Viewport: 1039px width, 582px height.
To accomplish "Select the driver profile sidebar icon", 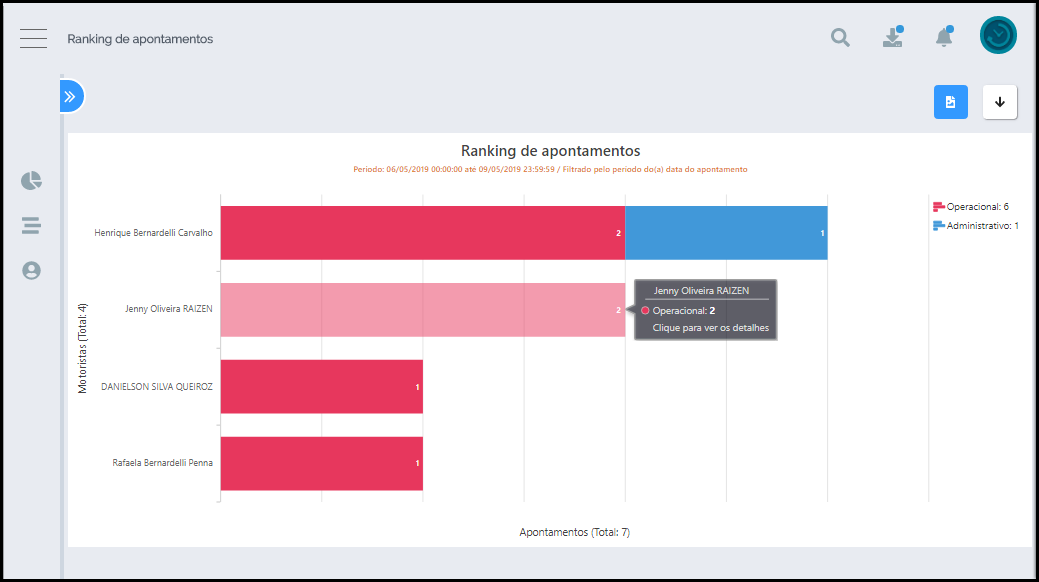I will (32, 270).
